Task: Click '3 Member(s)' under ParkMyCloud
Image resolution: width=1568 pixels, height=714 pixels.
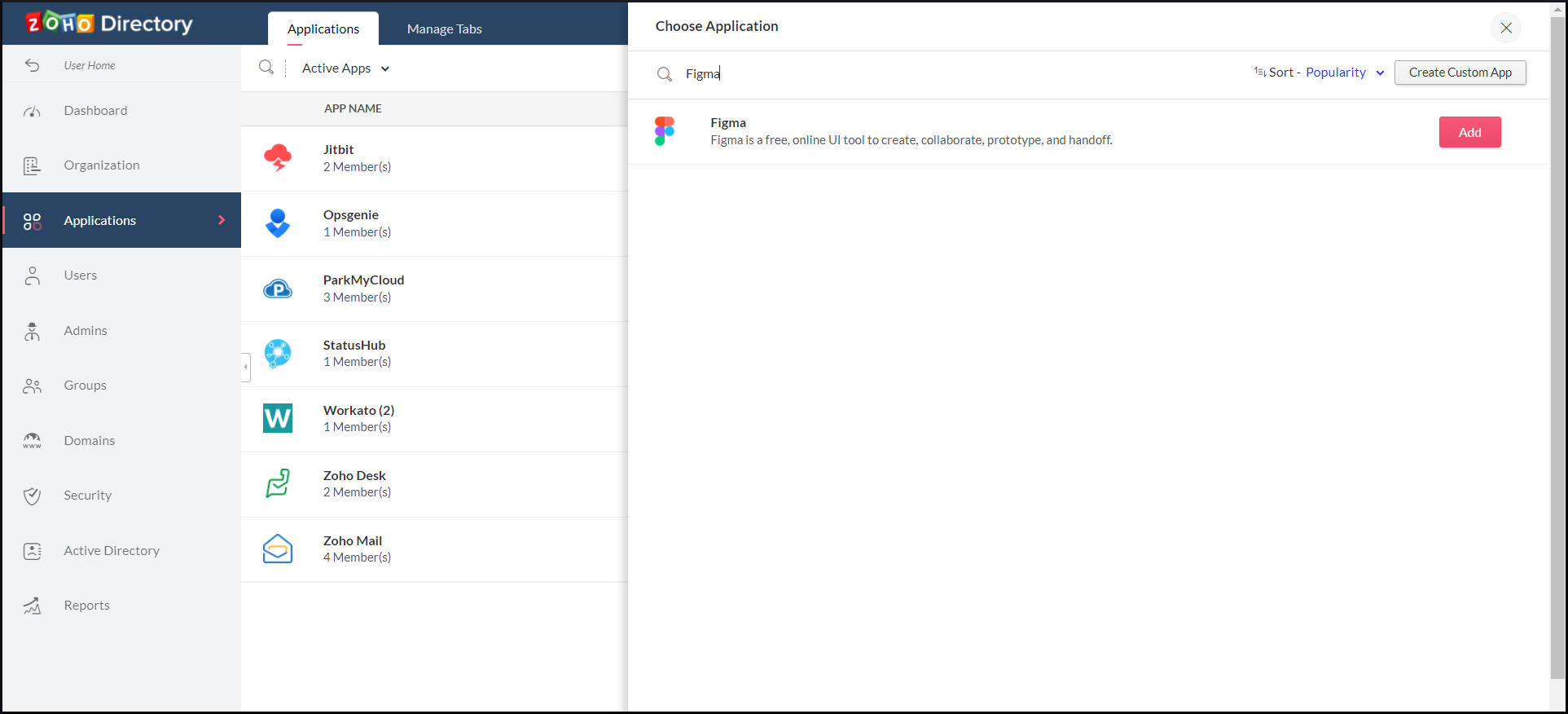Action: click(x=357, y=297)
